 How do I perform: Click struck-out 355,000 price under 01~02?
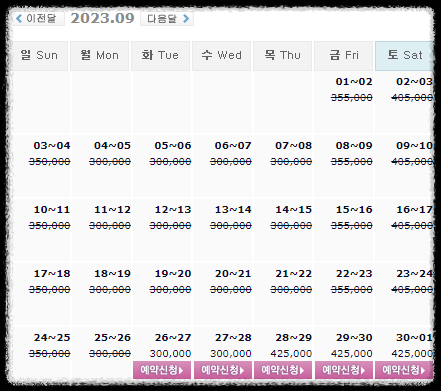352,97
